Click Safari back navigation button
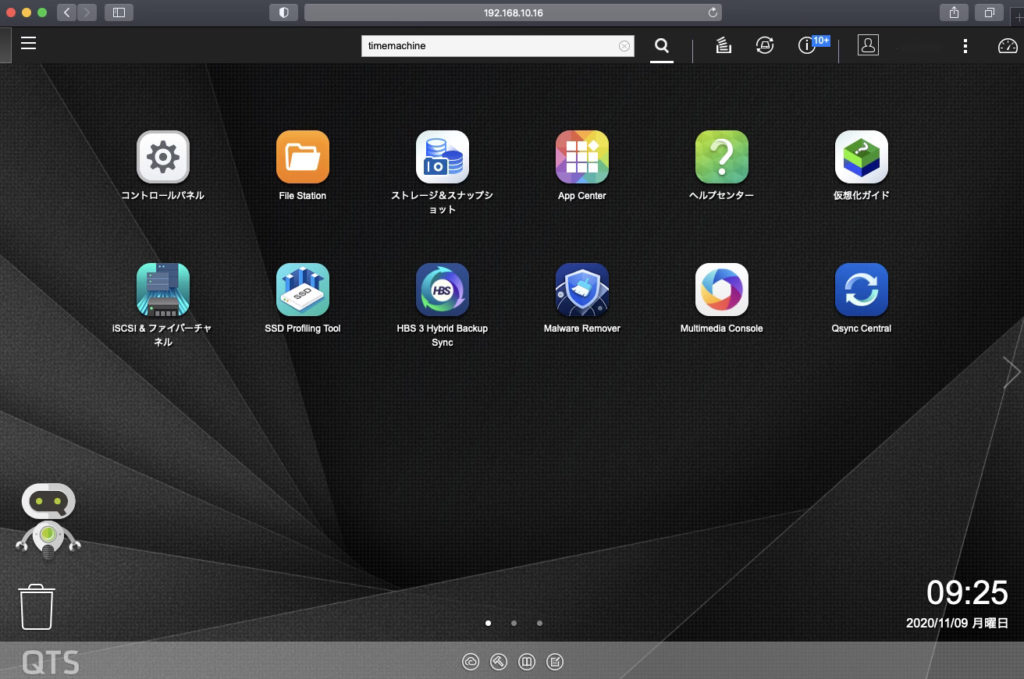This screenshot has height=679, width=1024. click(67, 12)
